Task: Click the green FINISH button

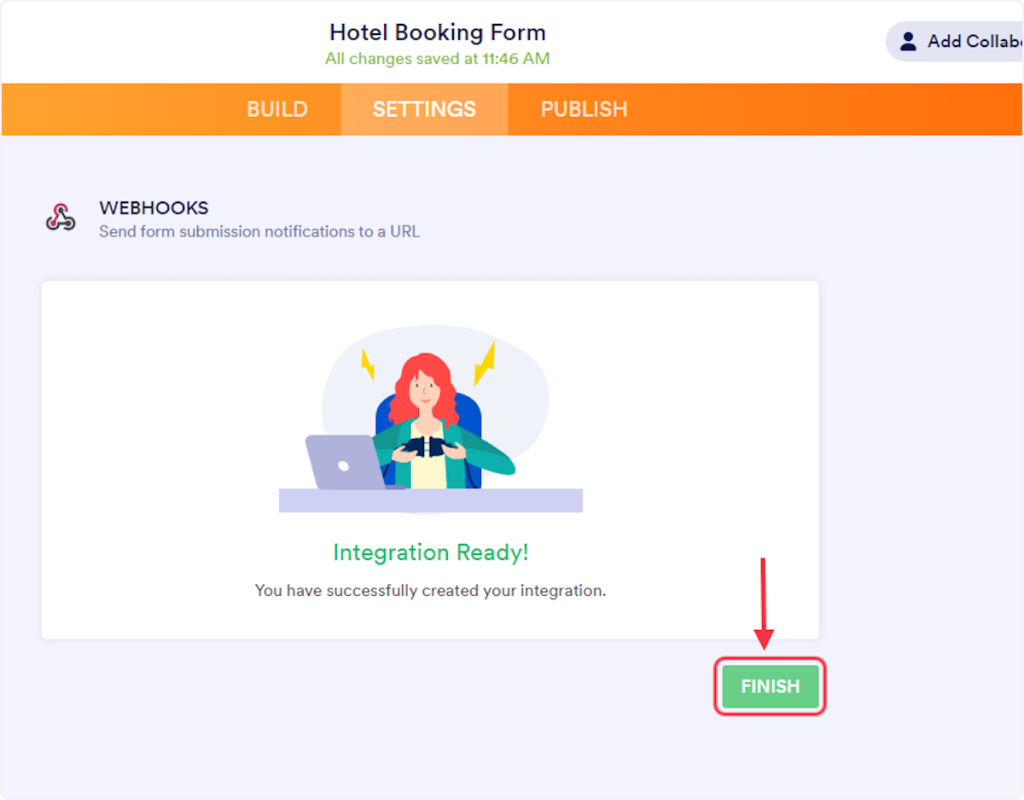Action: pyautogui.click(x=769, y=686)
